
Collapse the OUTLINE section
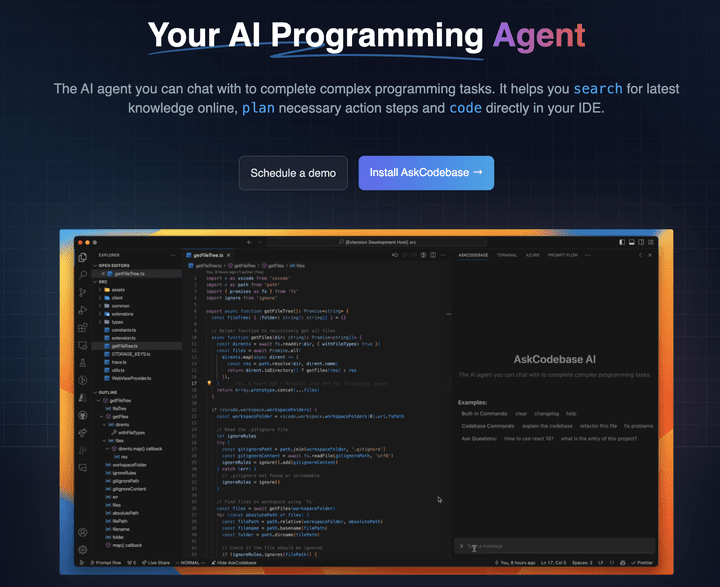[x=95, y=392]
